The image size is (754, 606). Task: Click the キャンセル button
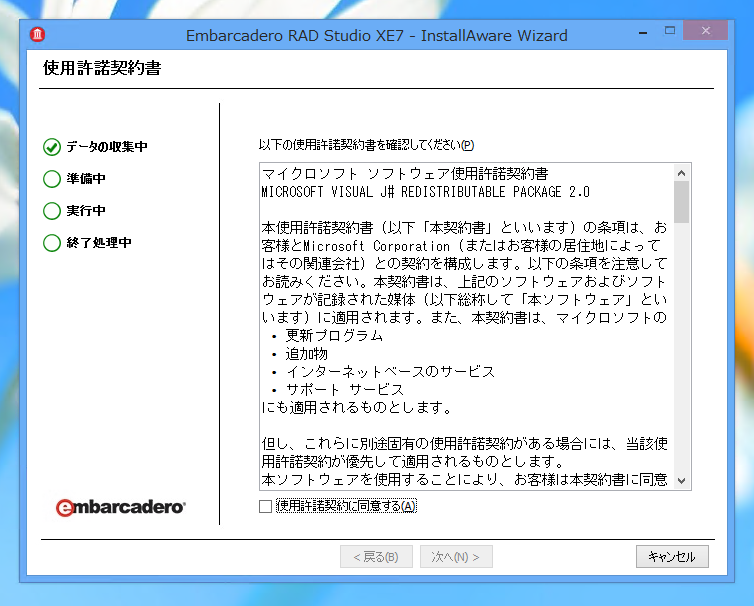[672, 556]
